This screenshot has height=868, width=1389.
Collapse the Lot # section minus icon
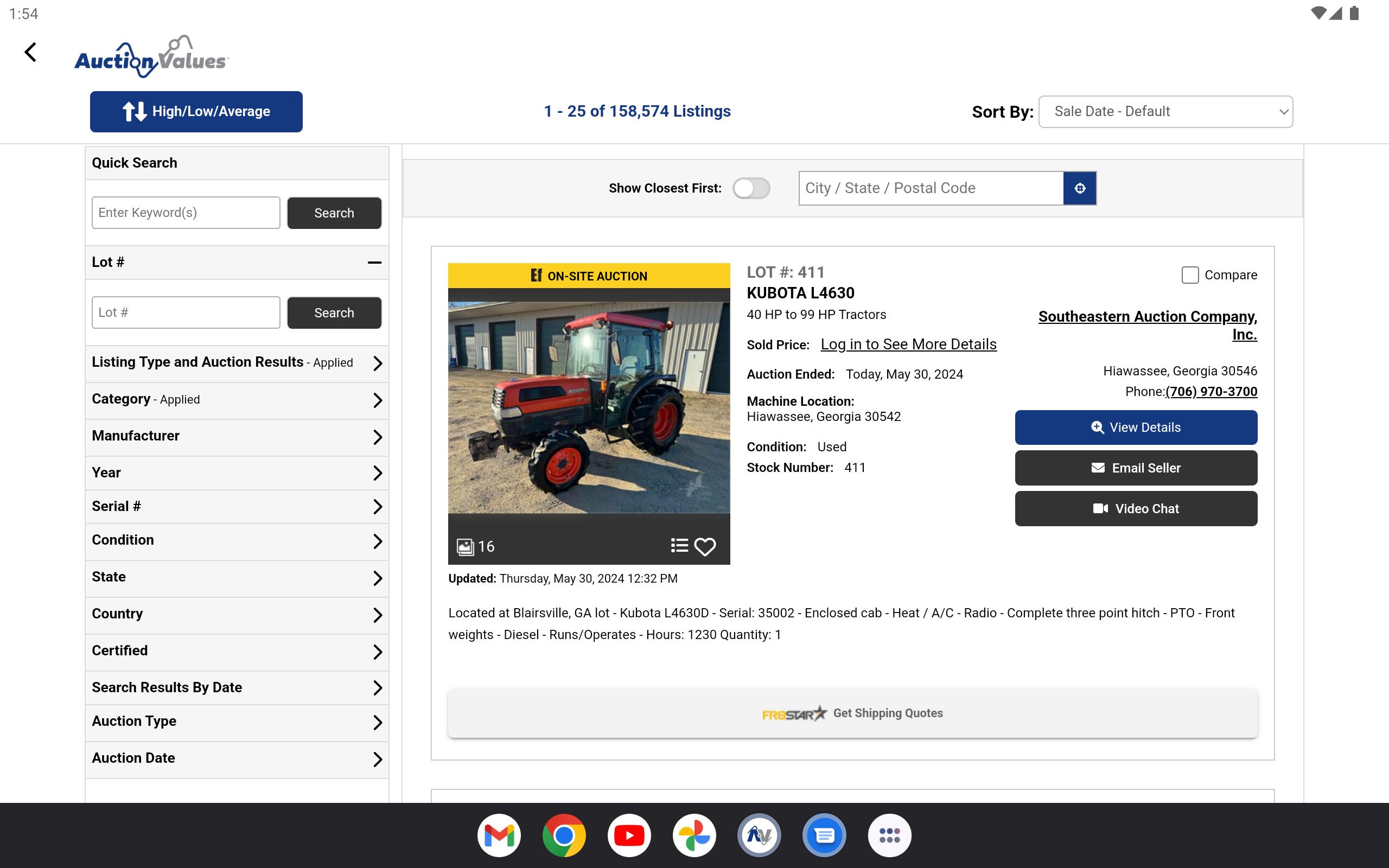click(374, 263)
